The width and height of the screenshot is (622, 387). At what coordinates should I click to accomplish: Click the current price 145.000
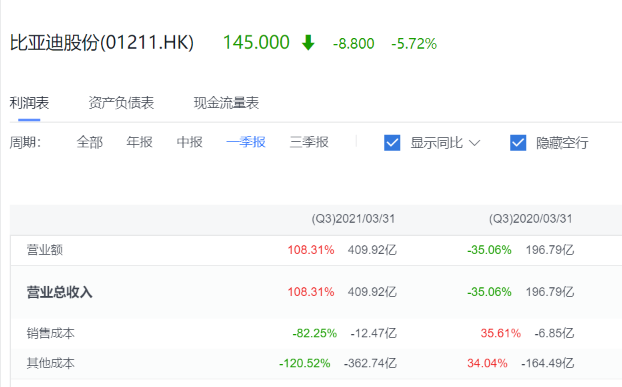click(256, 42)
